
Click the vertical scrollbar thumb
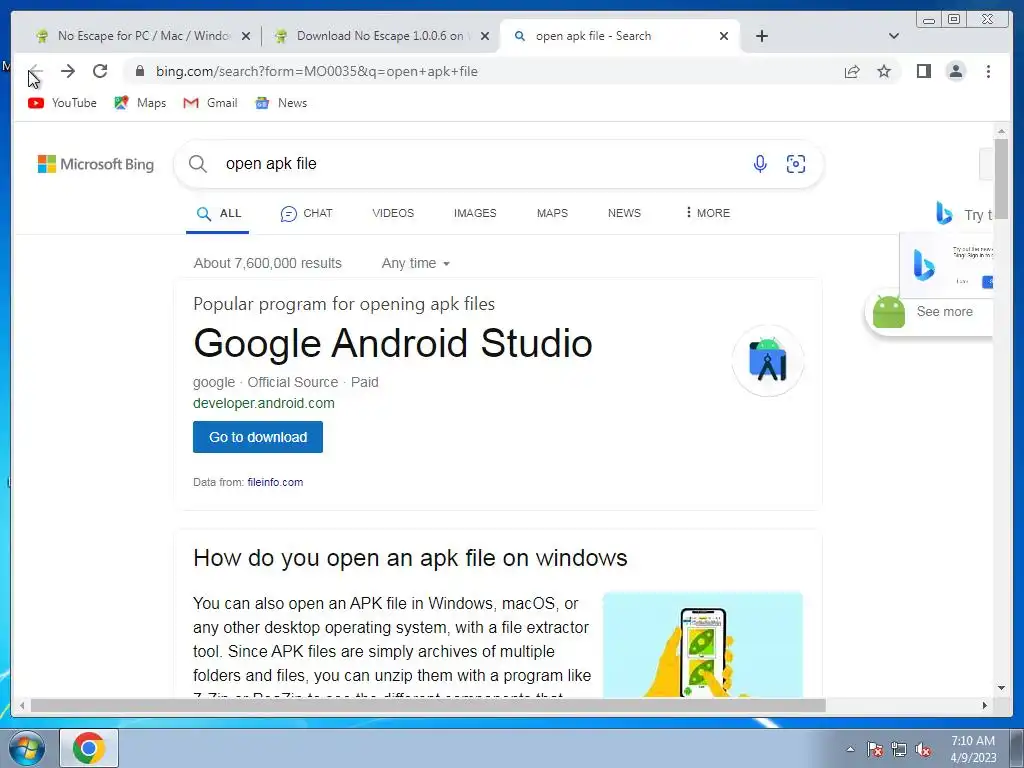1001,179
